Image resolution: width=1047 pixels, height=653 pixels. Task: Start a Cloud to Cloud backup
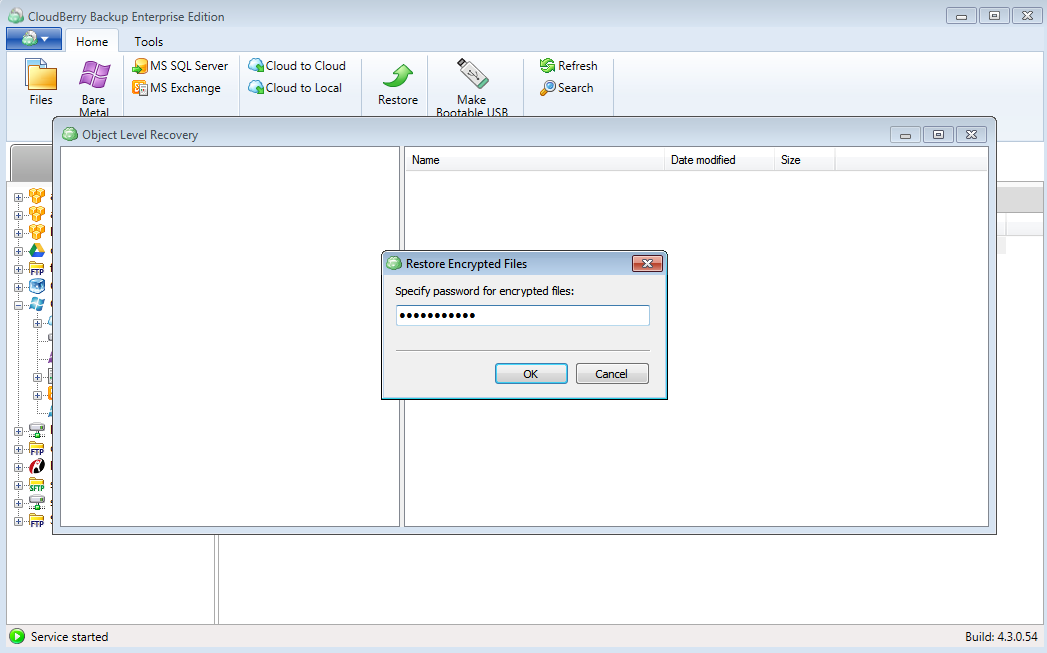(297, 65)
